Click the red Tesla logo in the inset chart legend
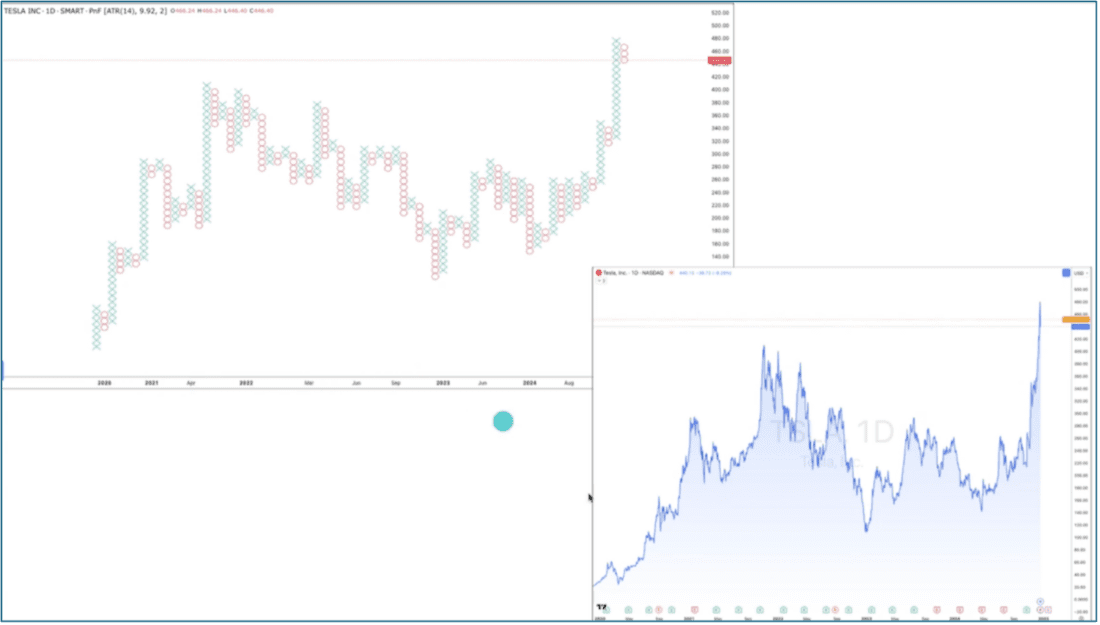The image size is (1100, 625). pyautogui.click(x=599, y=273)
